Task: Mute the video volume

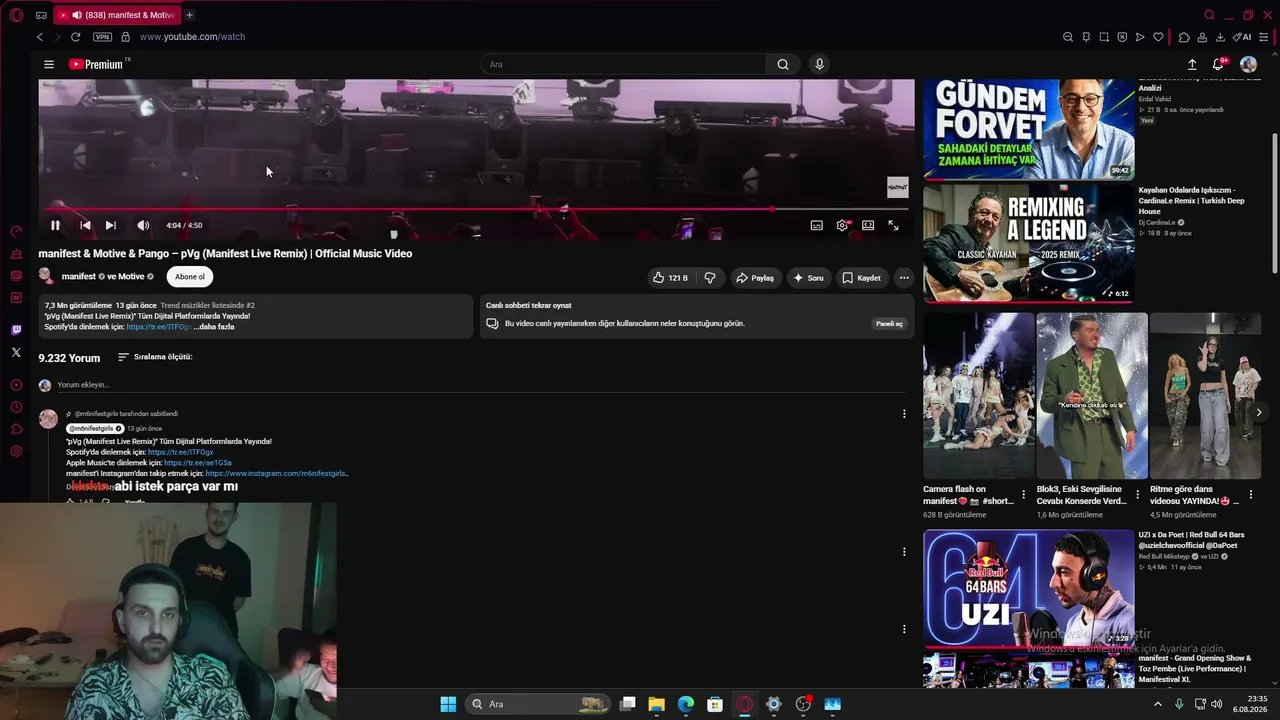Action: click(x=143, y=225)
